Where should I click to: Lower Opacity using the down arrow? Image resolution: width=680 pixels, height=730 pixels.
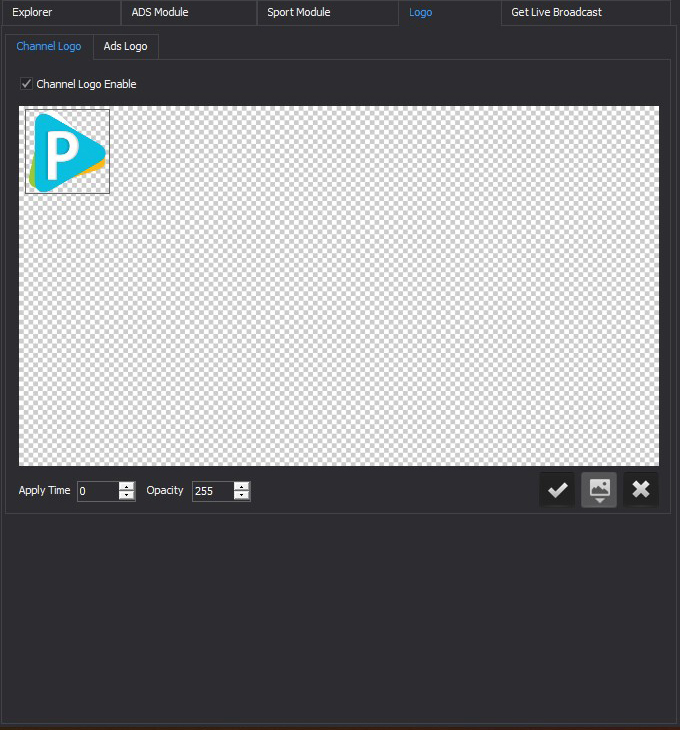(242, 495)
